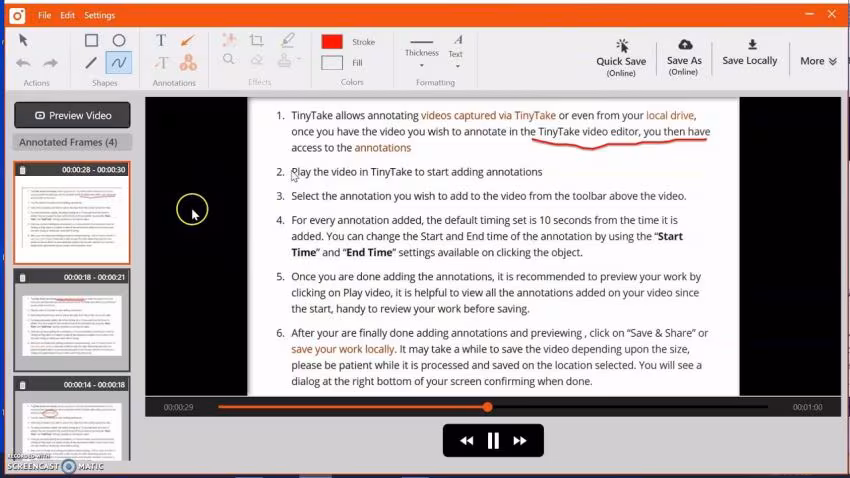Expand the More options menu
Screen dimensions: 850x478
tap(819, 61)
